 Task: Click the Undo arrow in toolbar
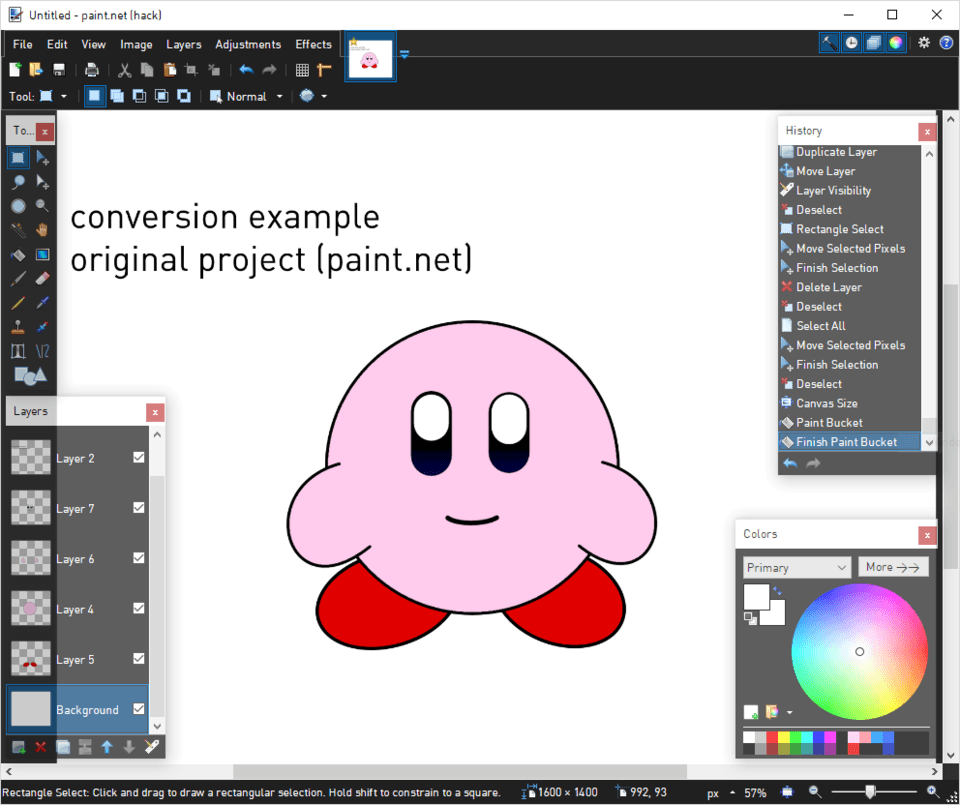pos(246,70)
